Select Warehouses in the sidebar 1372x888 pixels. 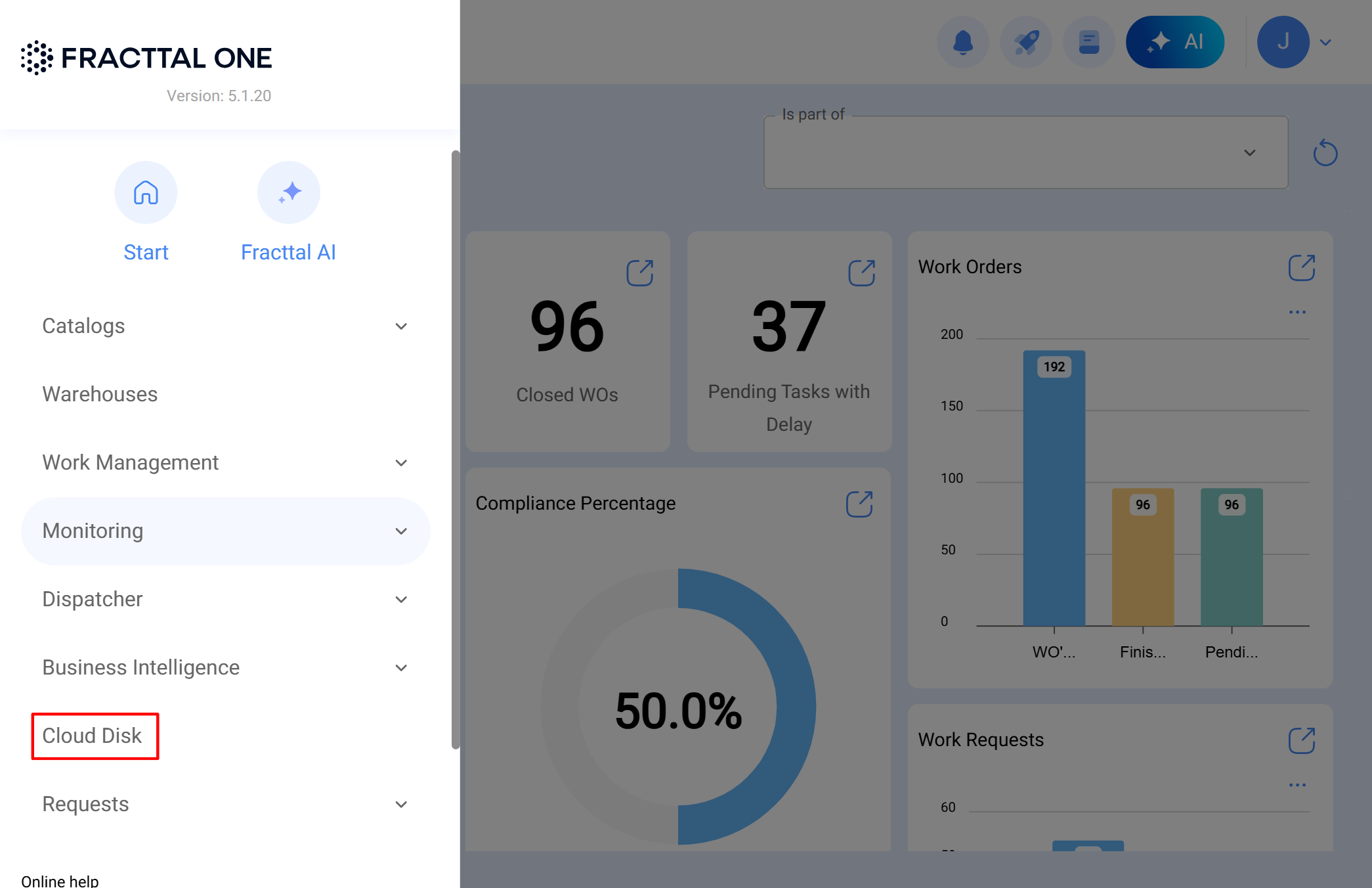pos(100,394)
